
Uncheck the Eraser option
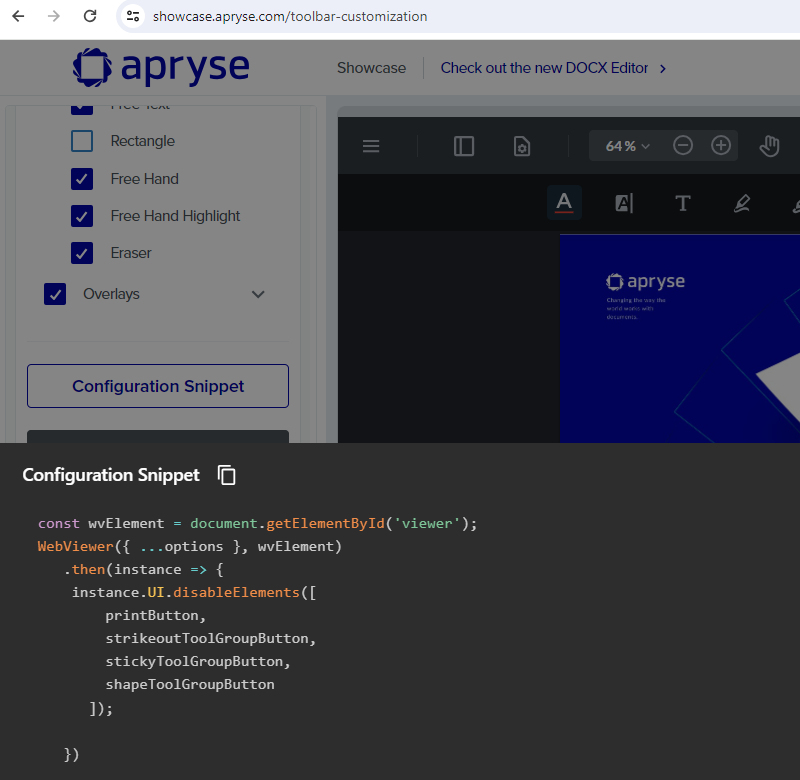pos(82,253)
